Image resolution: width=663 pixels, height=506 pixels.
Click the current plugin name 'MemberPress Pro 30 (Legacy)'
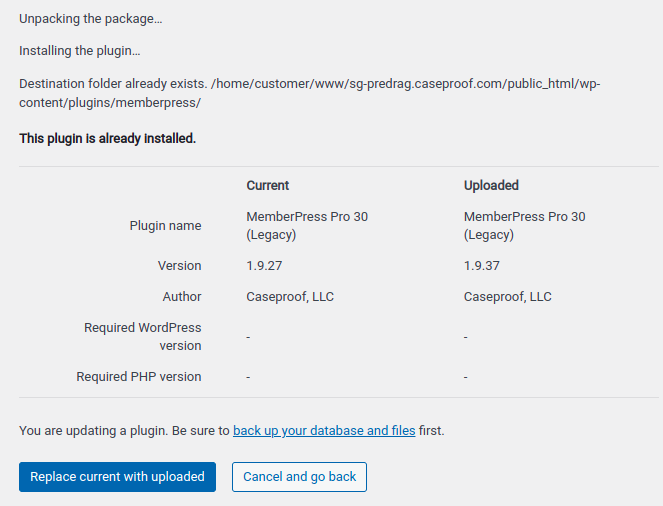[307, 226]
